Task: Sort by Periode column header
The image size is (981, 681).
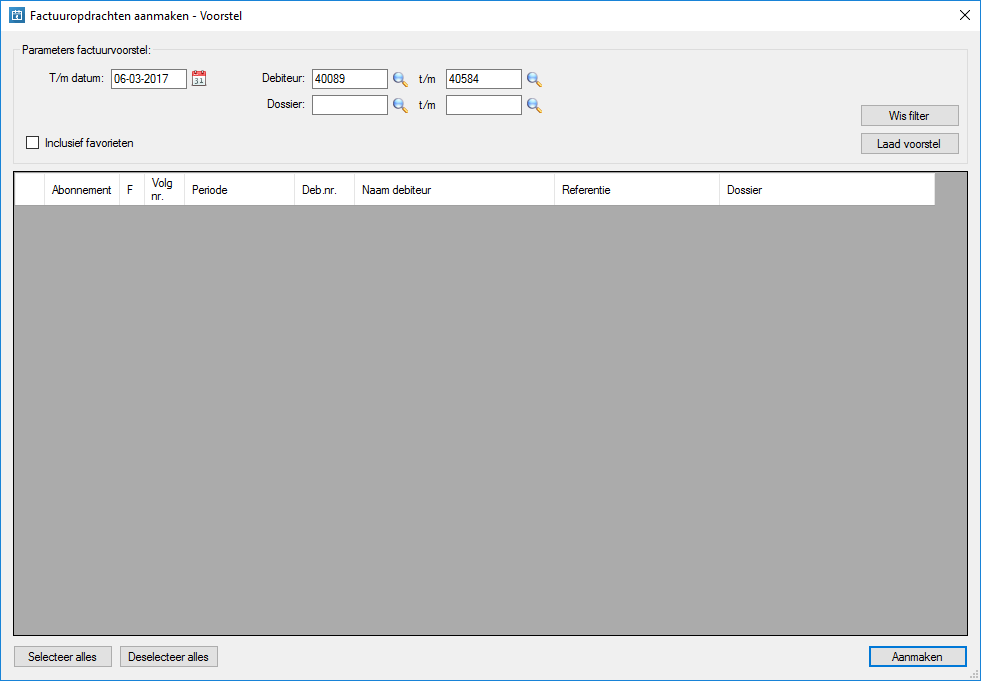Action: pyautogui.click(x=240, y=190)
